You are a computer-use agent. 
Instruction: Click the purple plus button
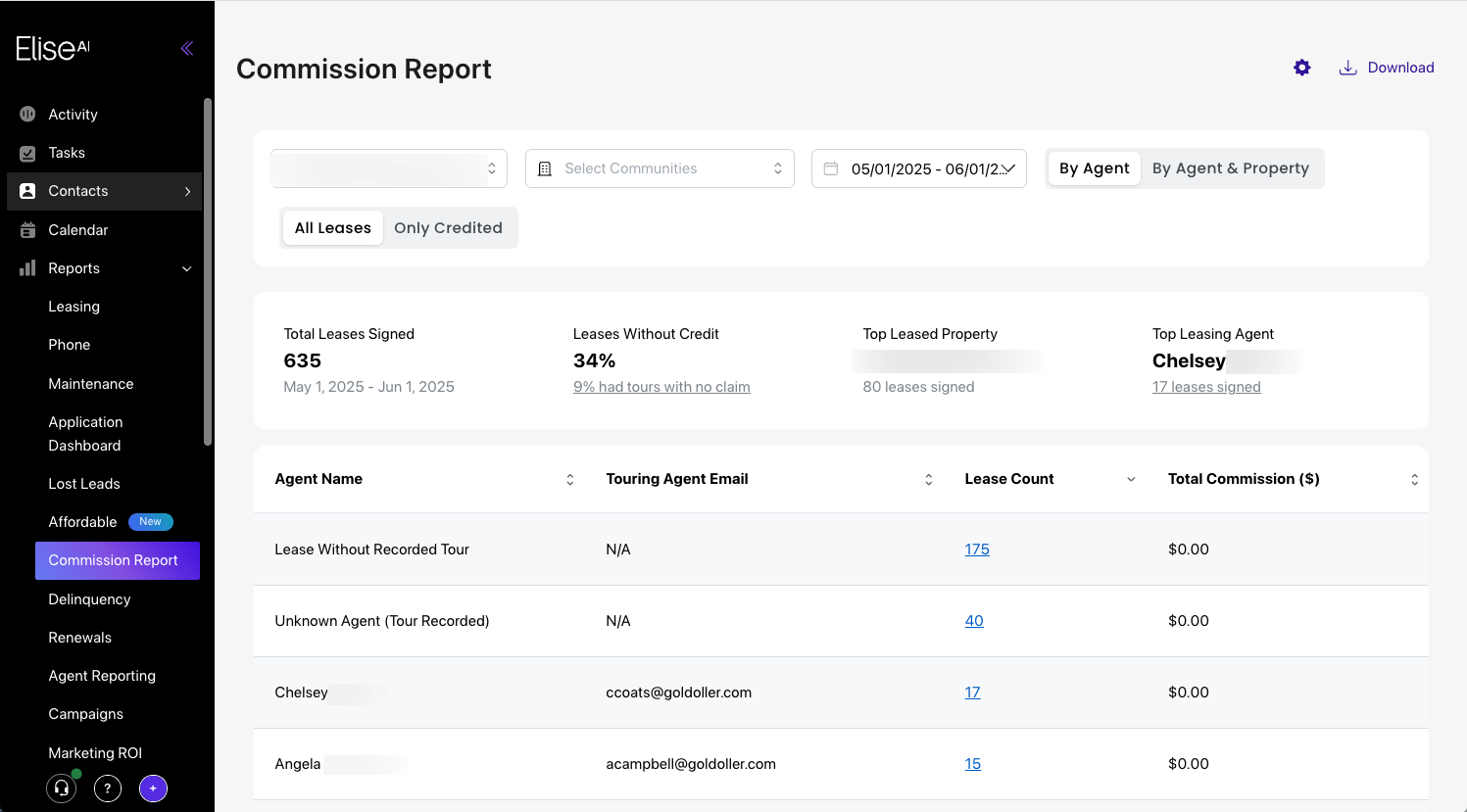tap(153, 788)
